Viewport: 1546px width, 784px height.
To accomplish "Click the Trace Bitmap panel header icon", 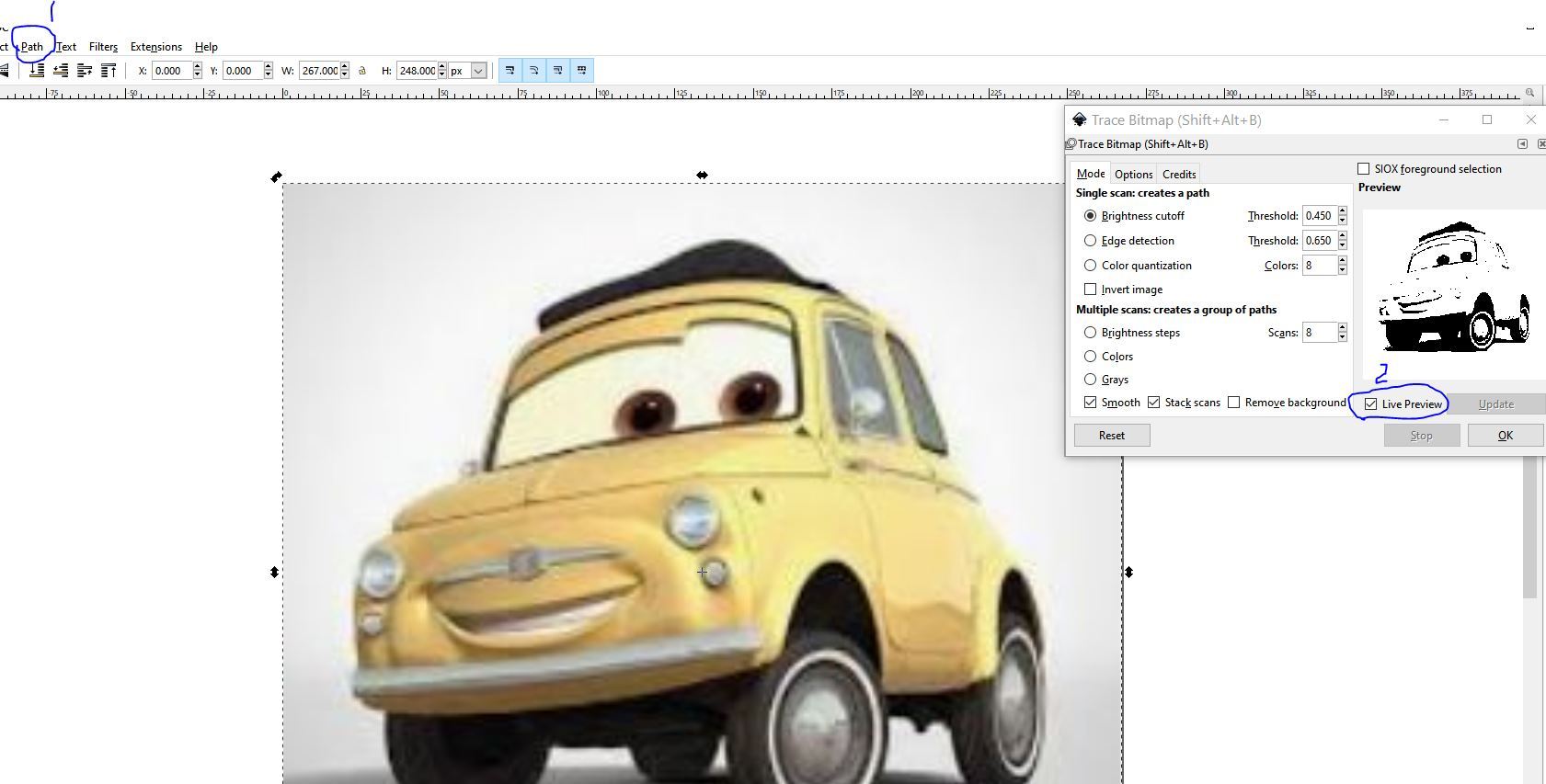I will click(x=1071, y=144).
